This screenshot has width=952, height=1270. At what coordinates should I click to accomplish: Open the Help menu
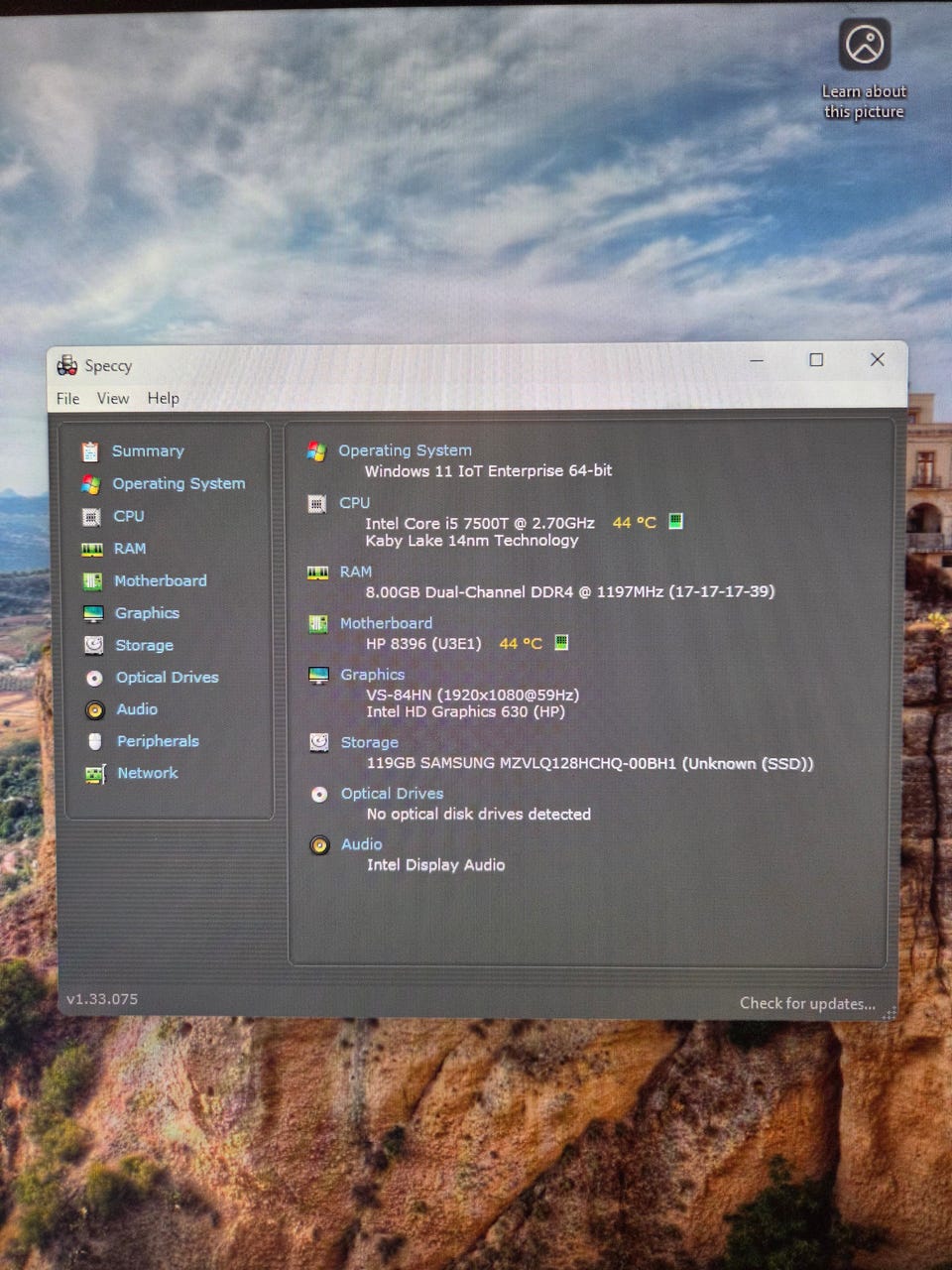164,398
